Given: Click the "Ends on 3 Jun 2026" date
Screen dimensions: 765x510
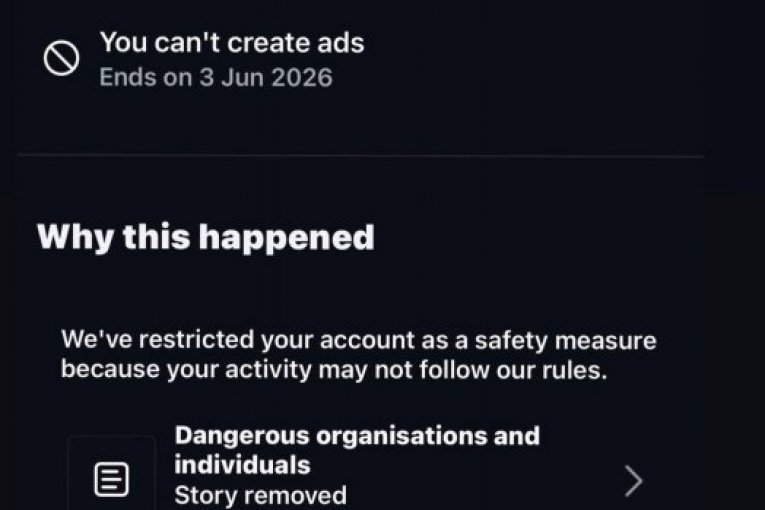Looking at the screenshot, I should point(215,78).
